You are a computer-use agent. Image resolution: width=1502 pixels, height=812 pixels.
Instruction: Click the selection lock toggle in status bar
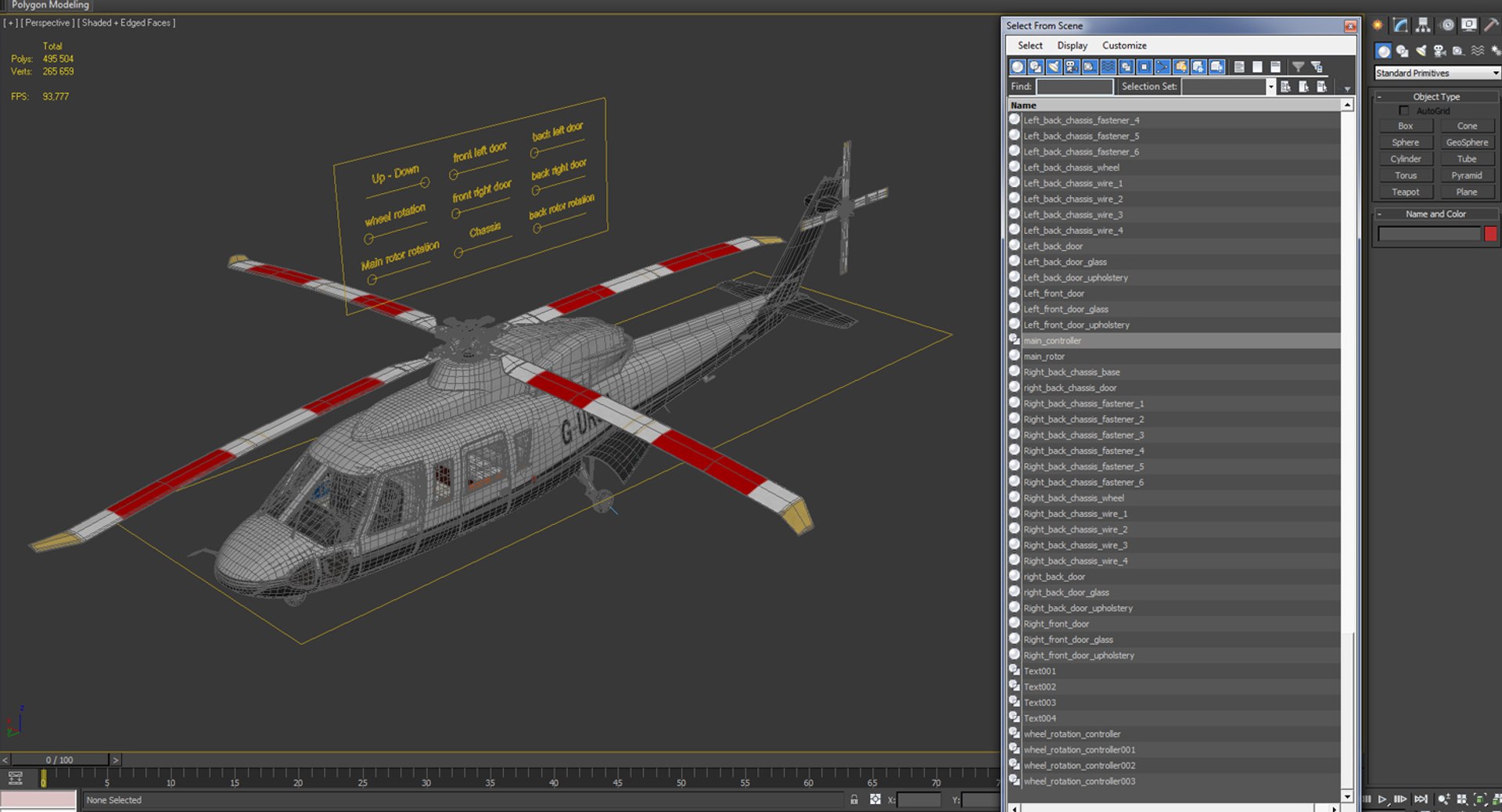854,799
